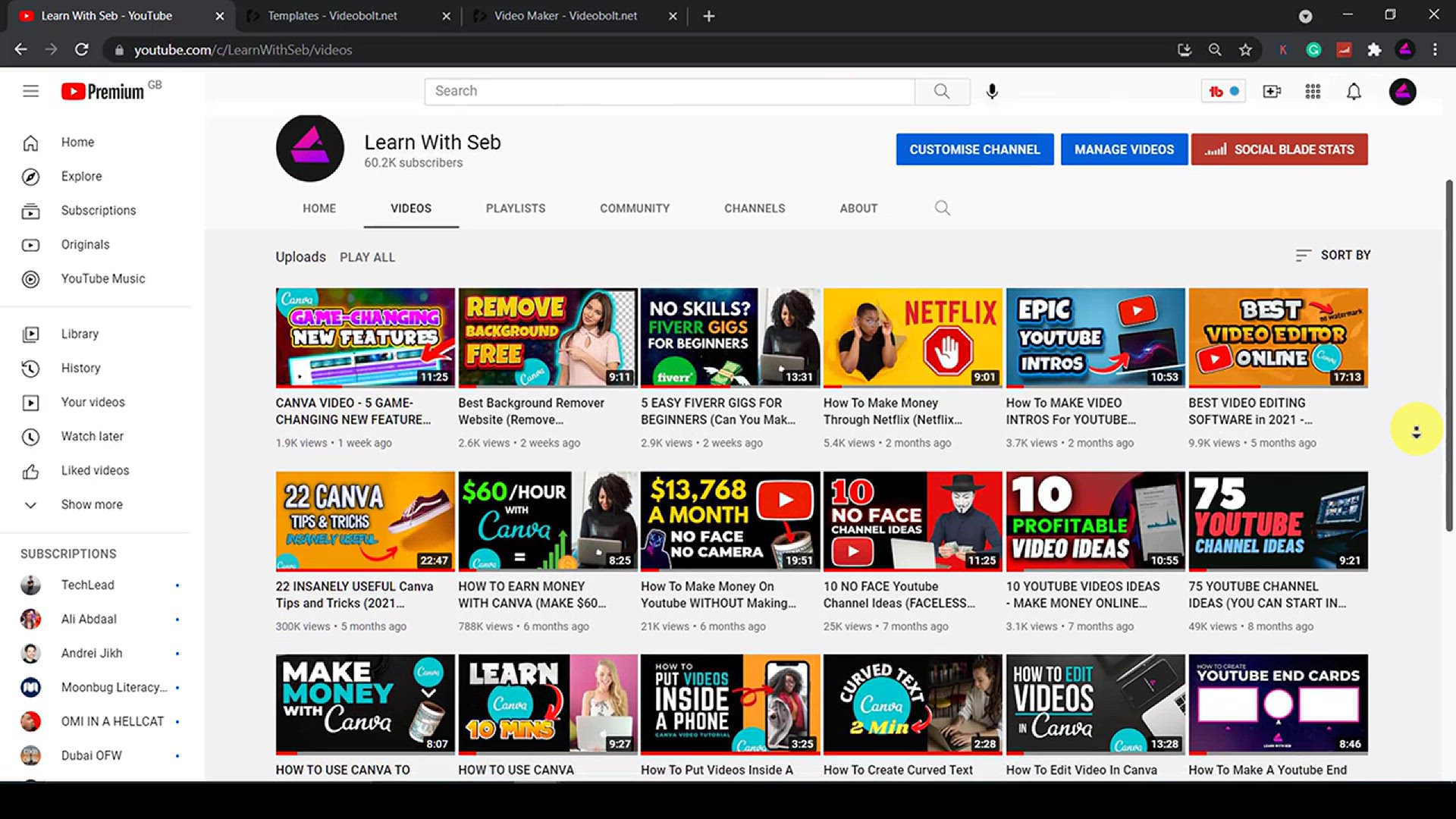Open the browser extensions puzzle icon
Screen dimensions: 1456x819
(1374, 50)
